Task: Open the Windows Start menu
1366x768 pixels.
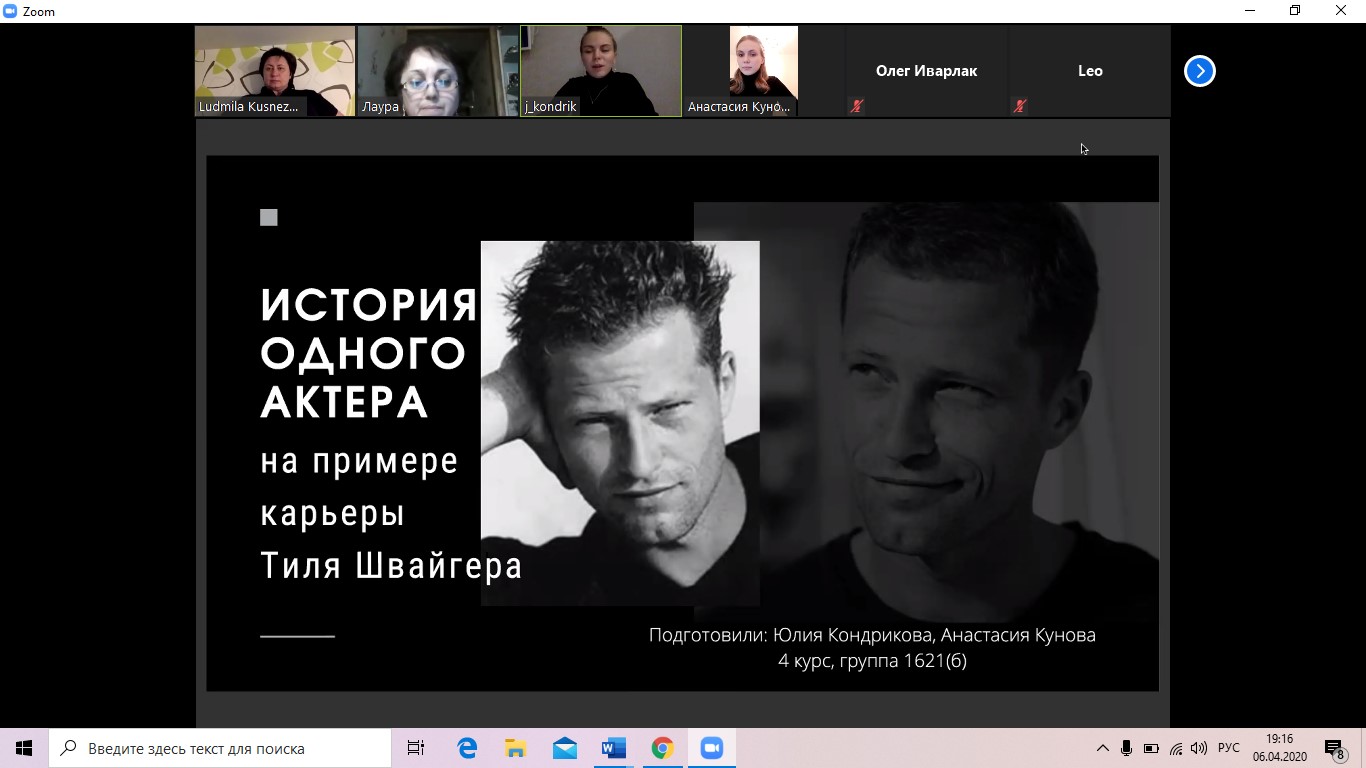Action: click(24, 748)
